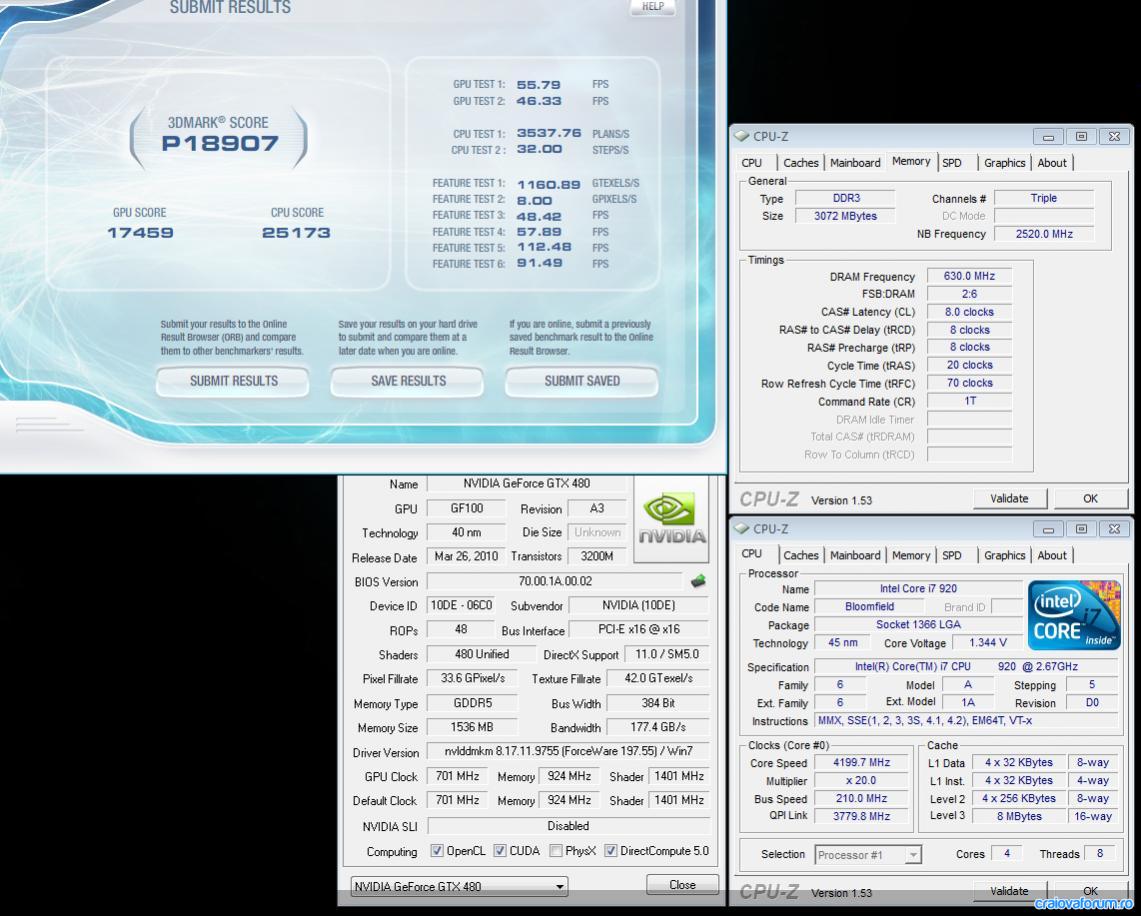The width and height of the screenshot is (1141, 916).
Task: Click the Core Voltage value 1.344 V
Action: (988, 642)
